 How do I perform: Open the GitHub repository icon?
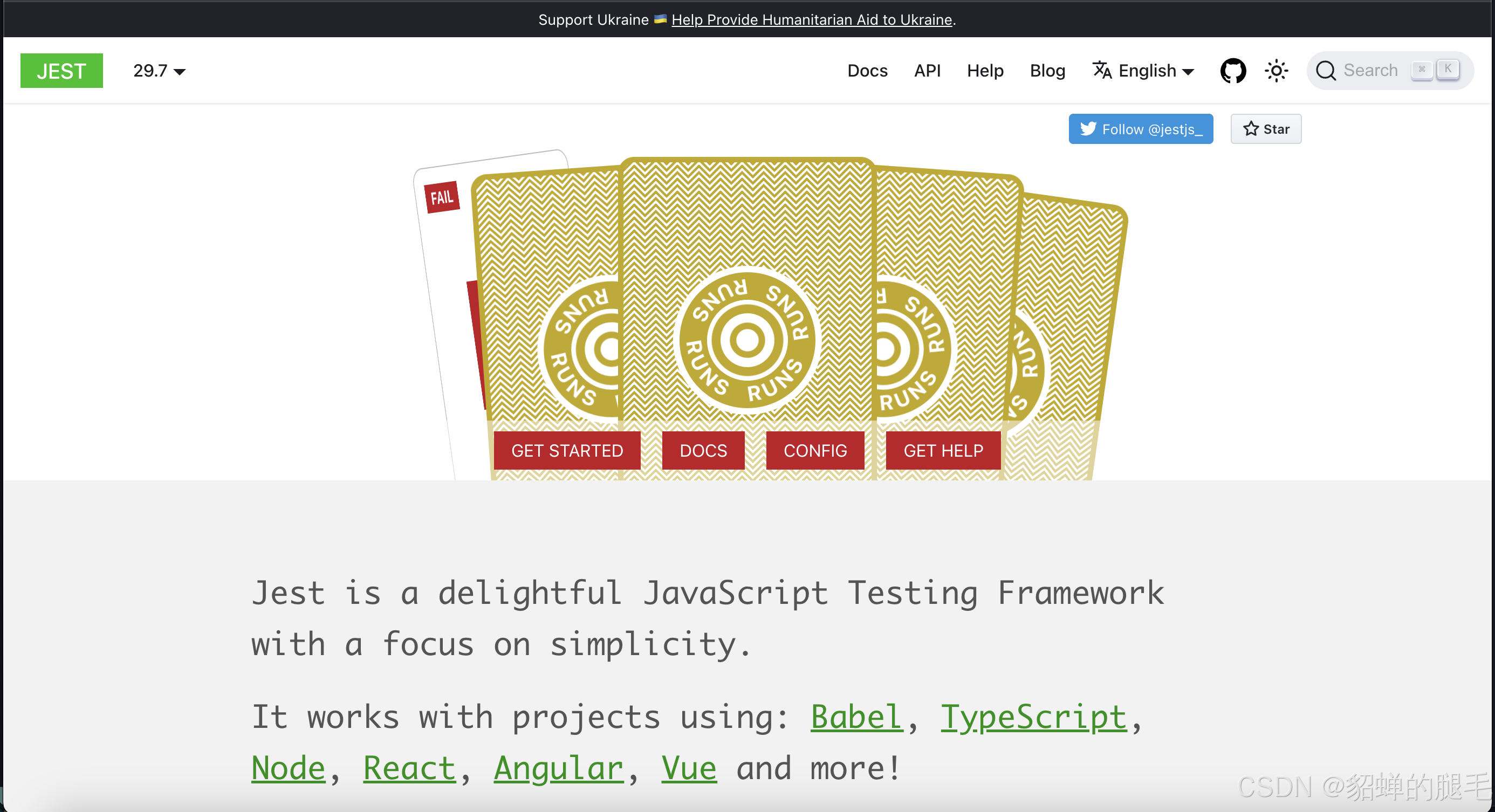[1233, 71]
